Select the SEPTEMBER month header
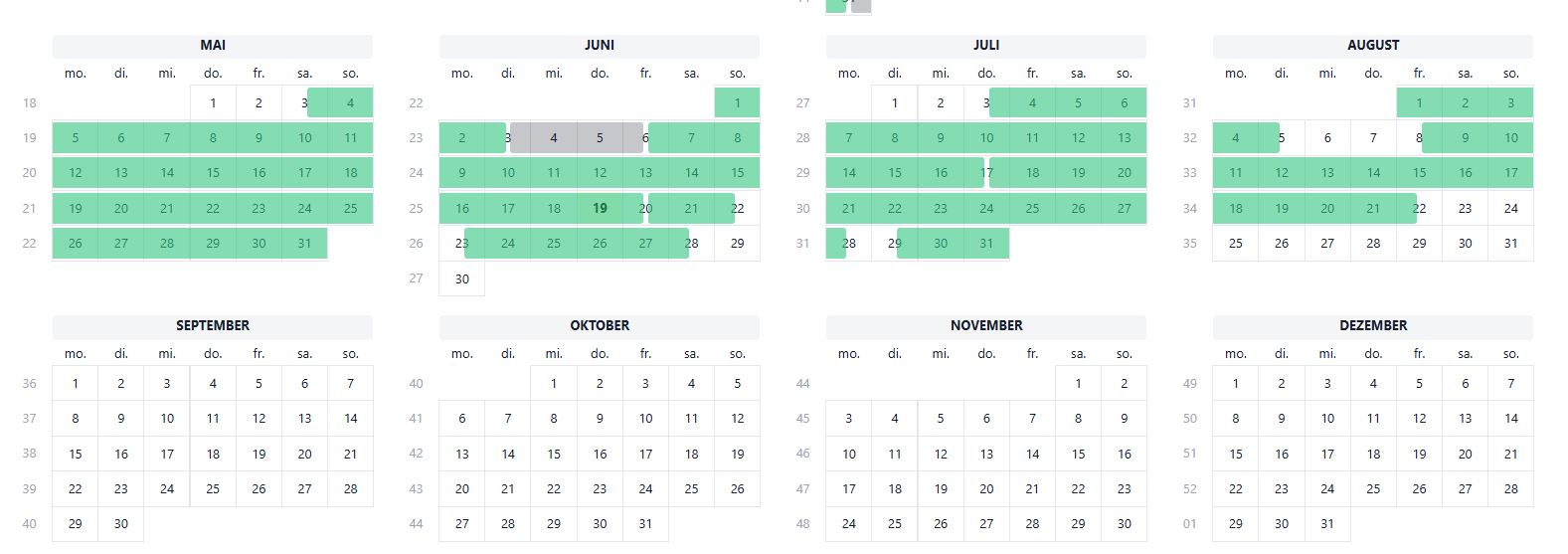Image resolution: width=1568 pixels, height=554 pixels. (x=213, y=326)
